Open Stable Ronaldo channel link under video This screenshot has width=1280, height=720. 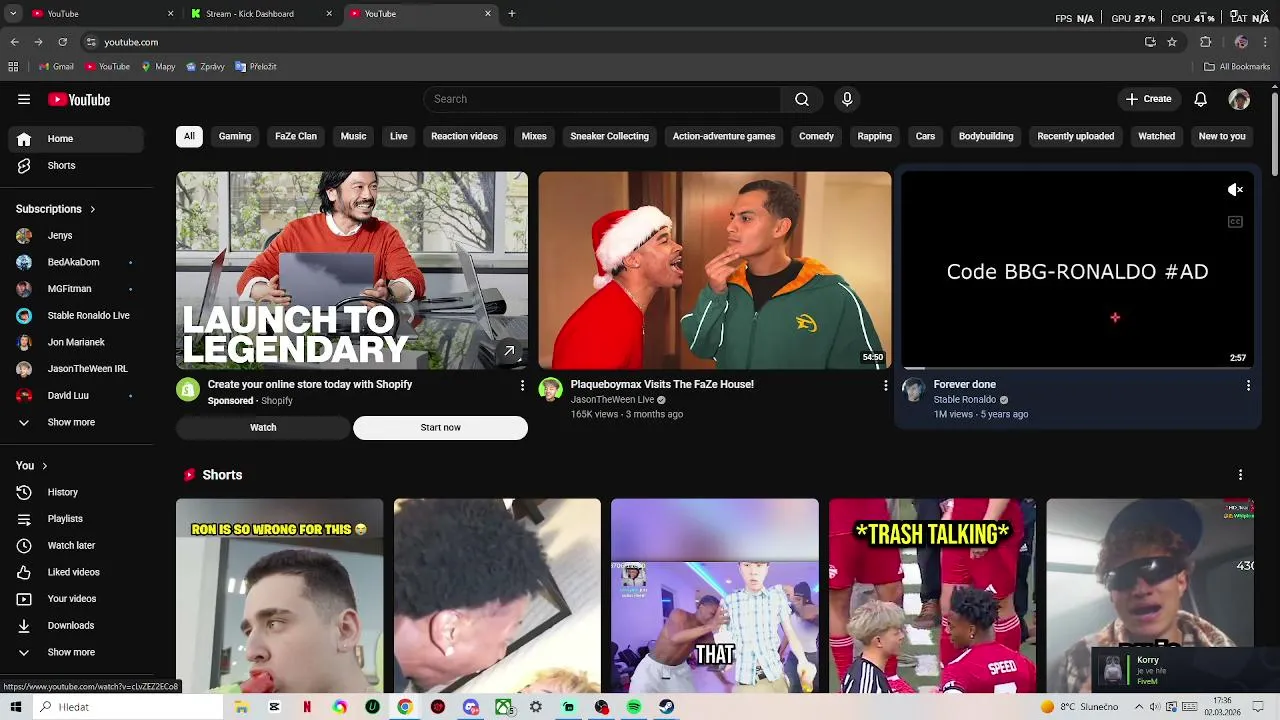pos(964,400)
